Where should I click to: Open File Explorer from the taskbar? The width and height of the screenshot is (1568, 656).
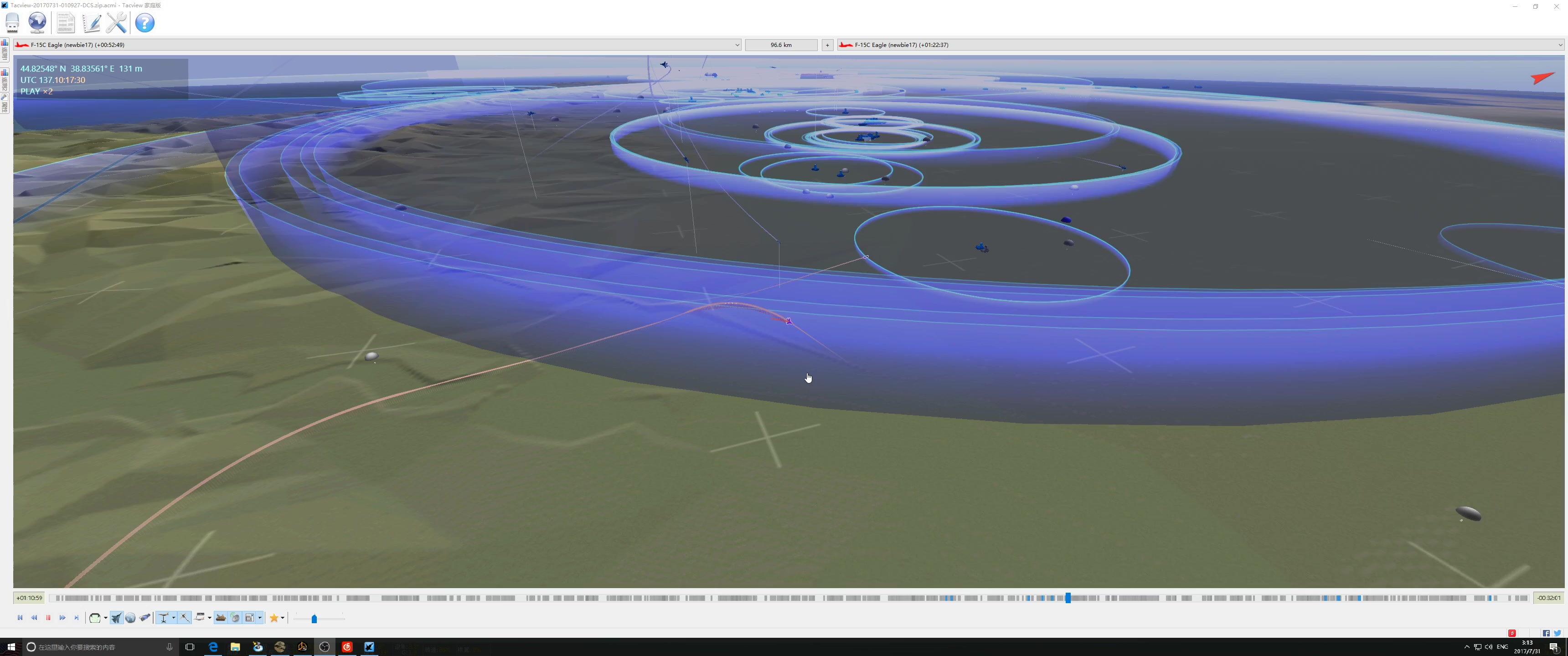[x=235, y=647]
